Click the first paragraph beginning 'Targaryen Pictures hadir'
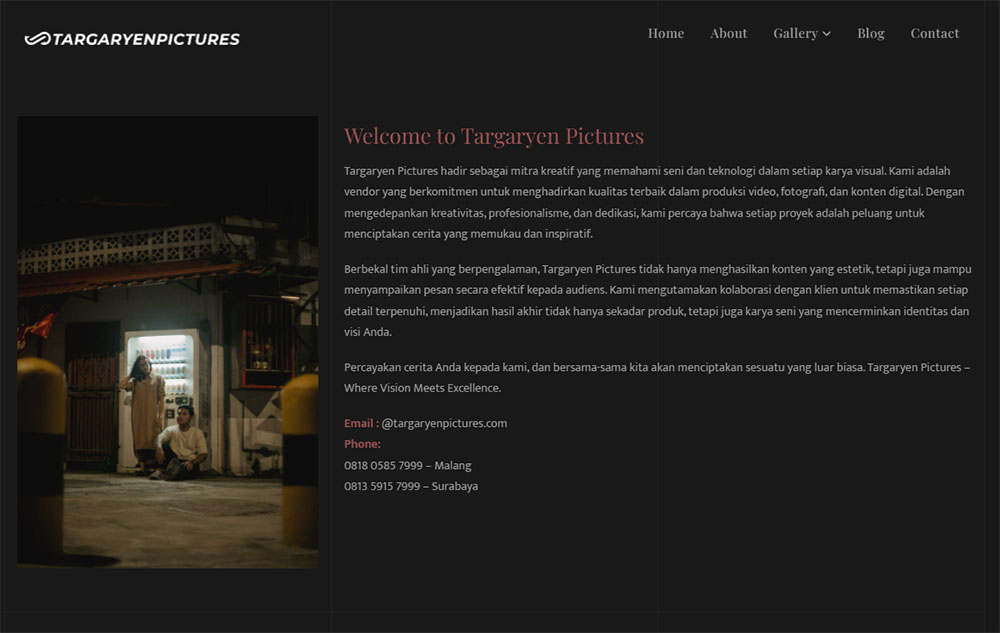The width and height of the screenshot is (1000, 633). coord(654,202)
